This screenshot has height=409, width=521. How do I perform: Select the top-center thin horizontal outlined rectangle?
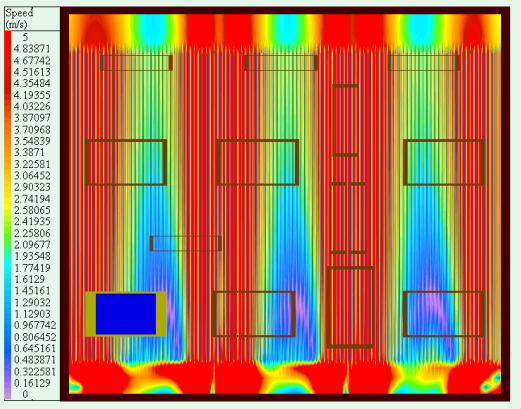point(281,63)
